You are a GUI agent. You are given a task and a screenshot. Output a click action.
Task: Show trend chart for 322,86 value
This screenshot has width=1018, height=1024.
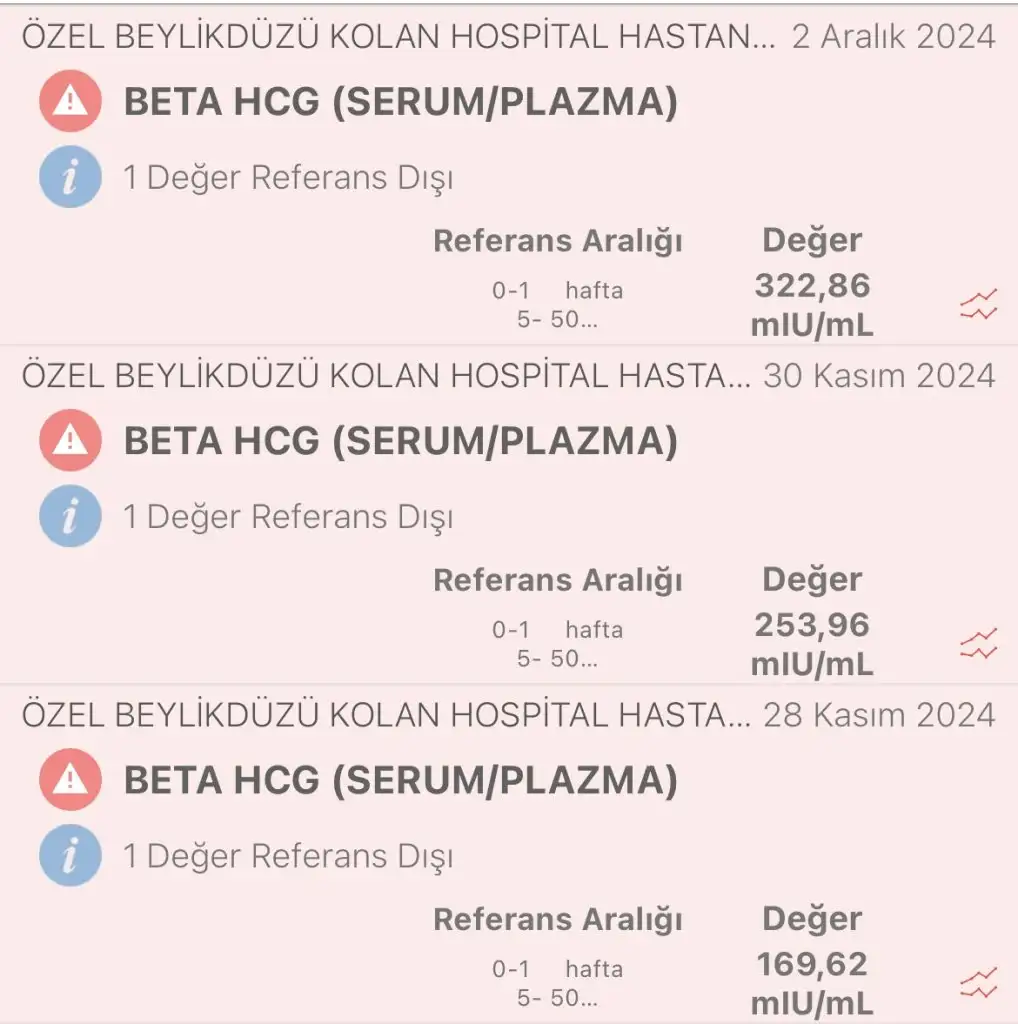(979, 304)
